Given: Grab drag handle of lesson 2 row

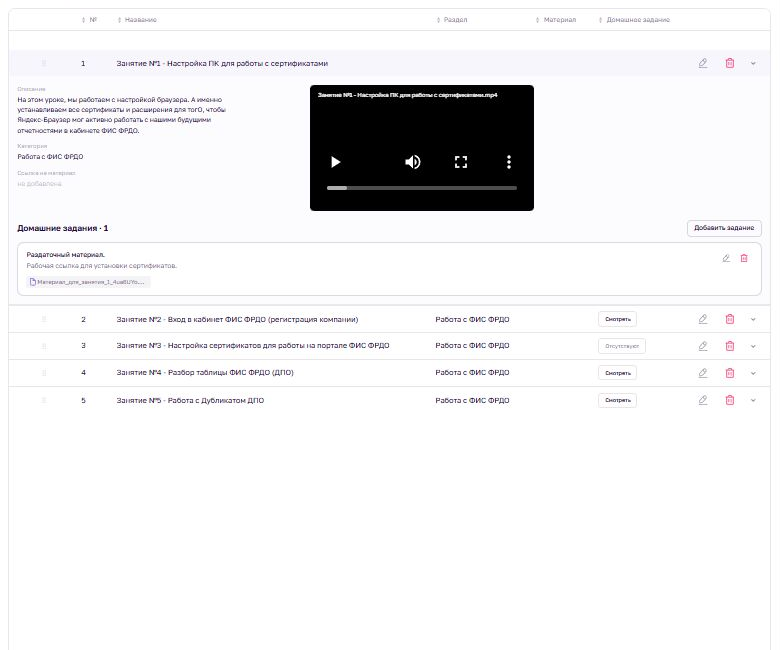Looking at the screenshot, I should 44,319.
